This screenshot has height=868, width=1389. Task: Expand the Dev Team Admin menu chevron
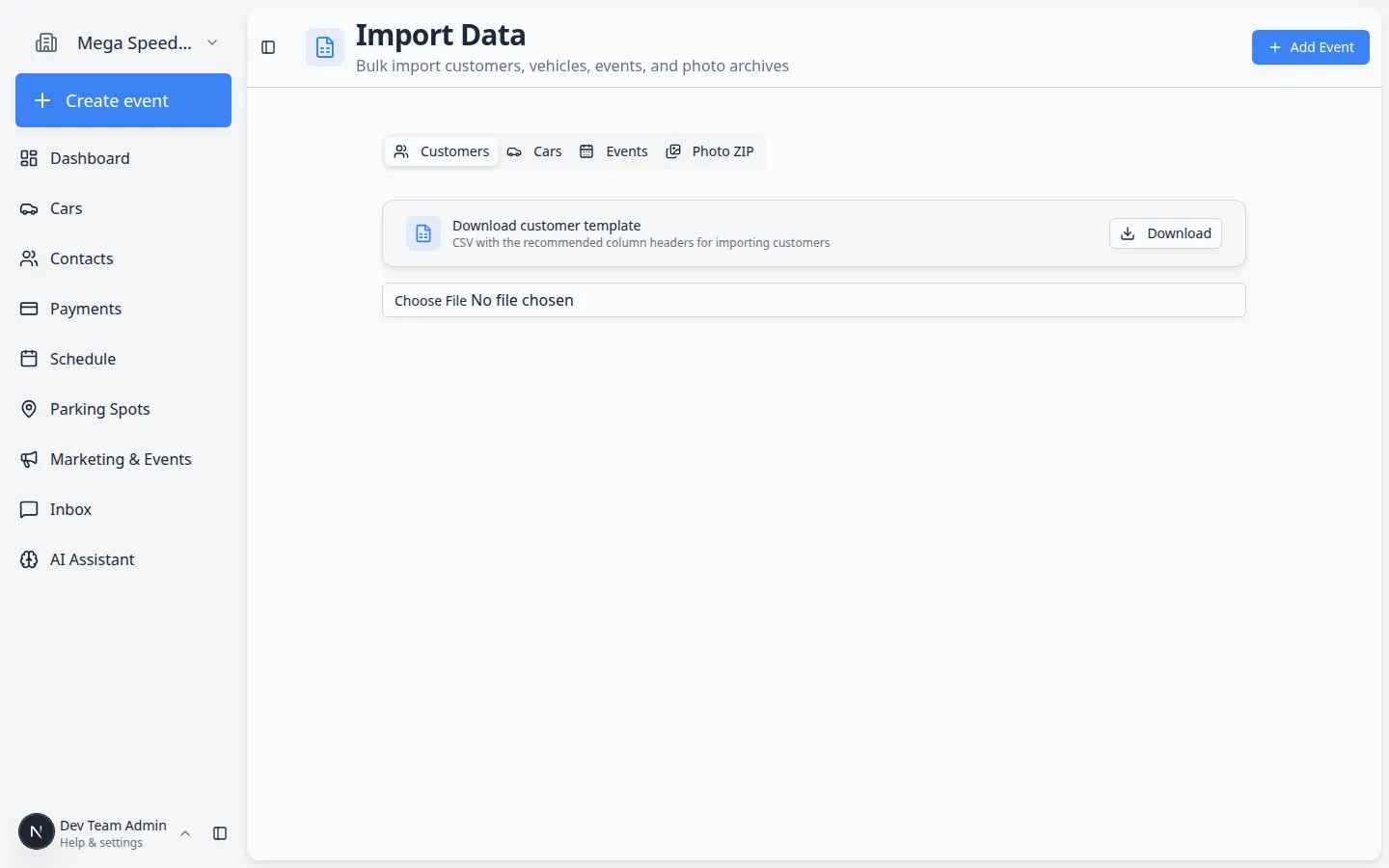tap(185, 833)
